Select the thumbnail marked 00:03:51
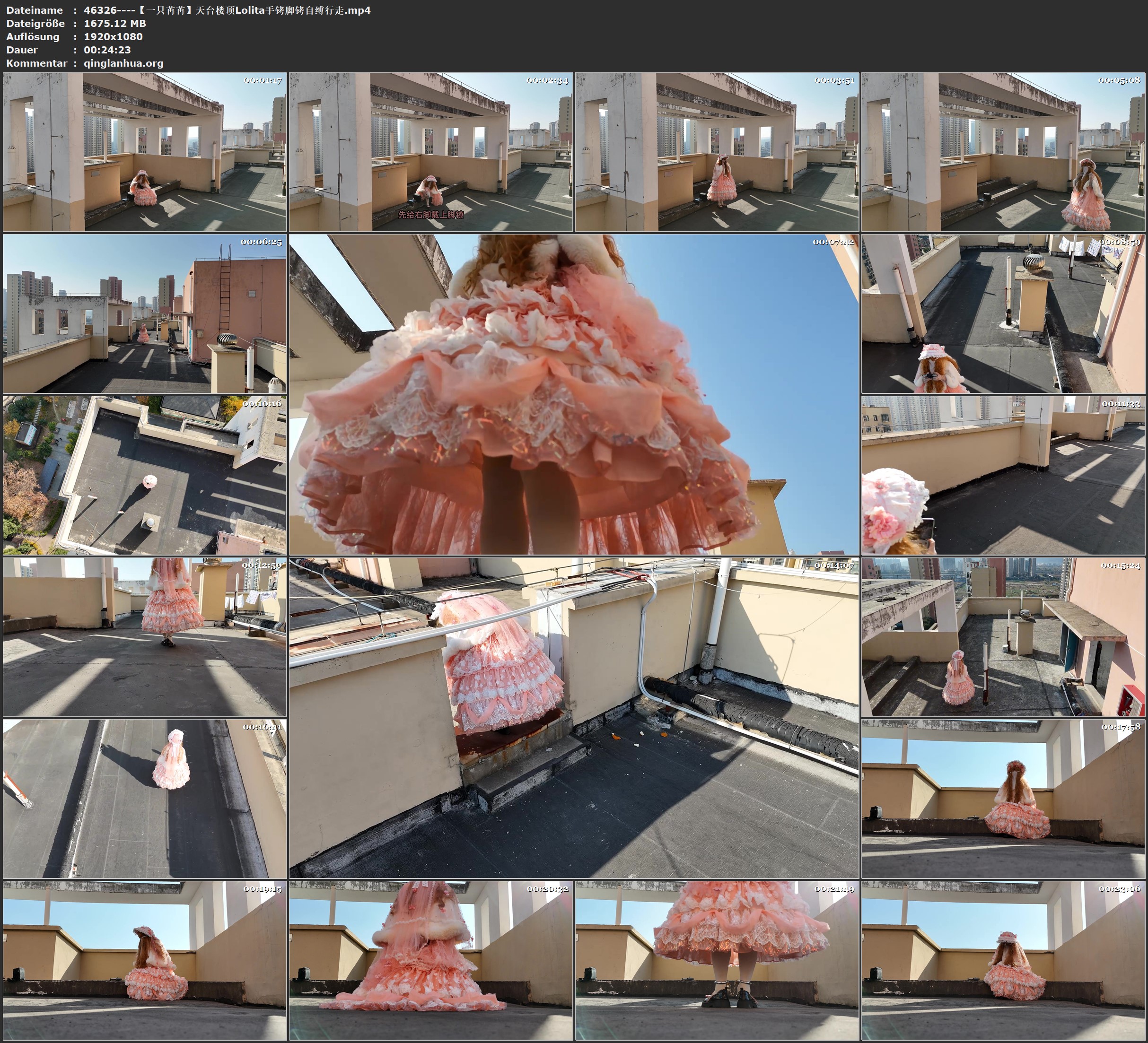 tap(717, 152)
